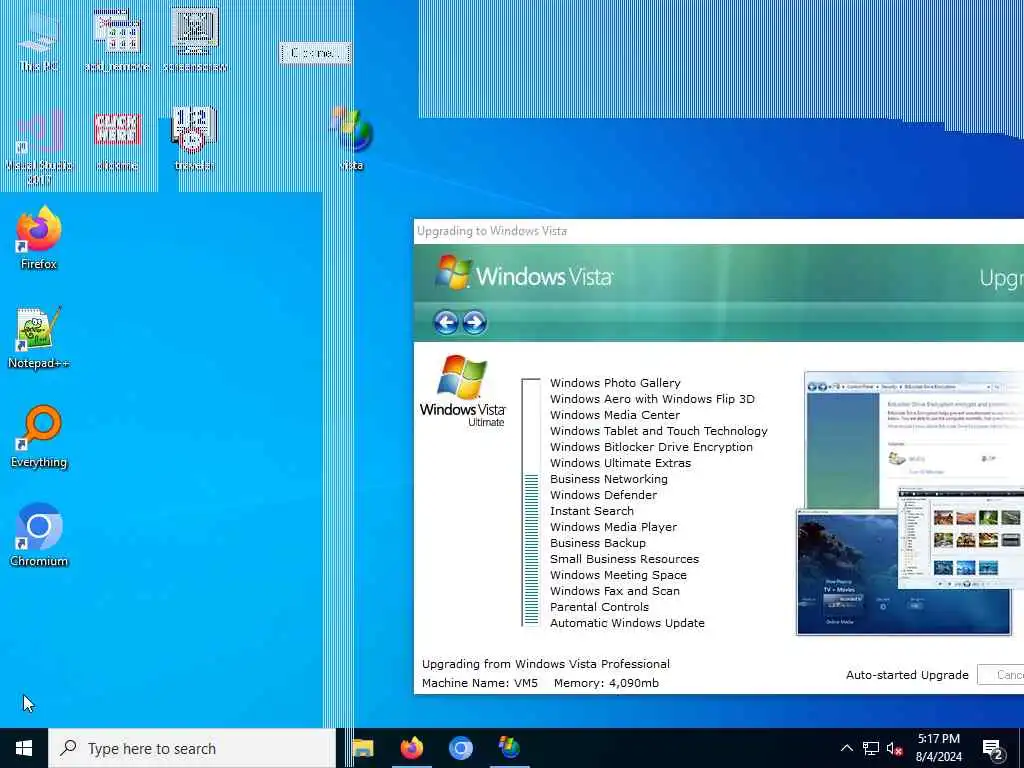This screenshot has width=1024, height=768.
Task: Click 'Windows Aero with Windows Flip 3D'
Action: click(652, 399)
